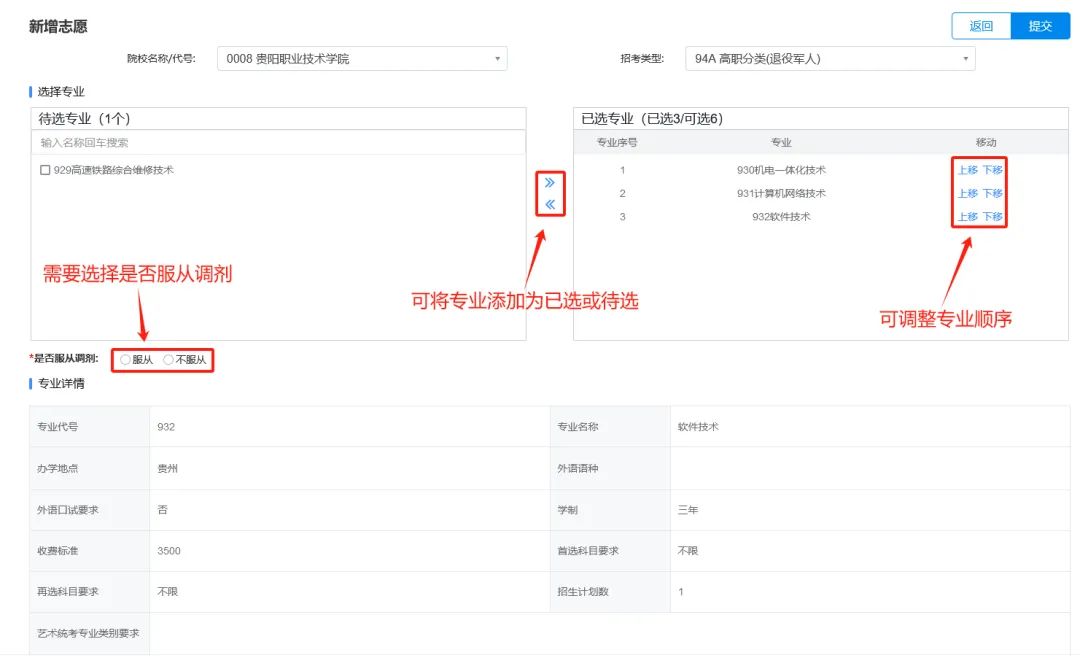This screenshot has height=658, width=1080.
Task: Select the 服从 radio option
Action: pos(126,360)
